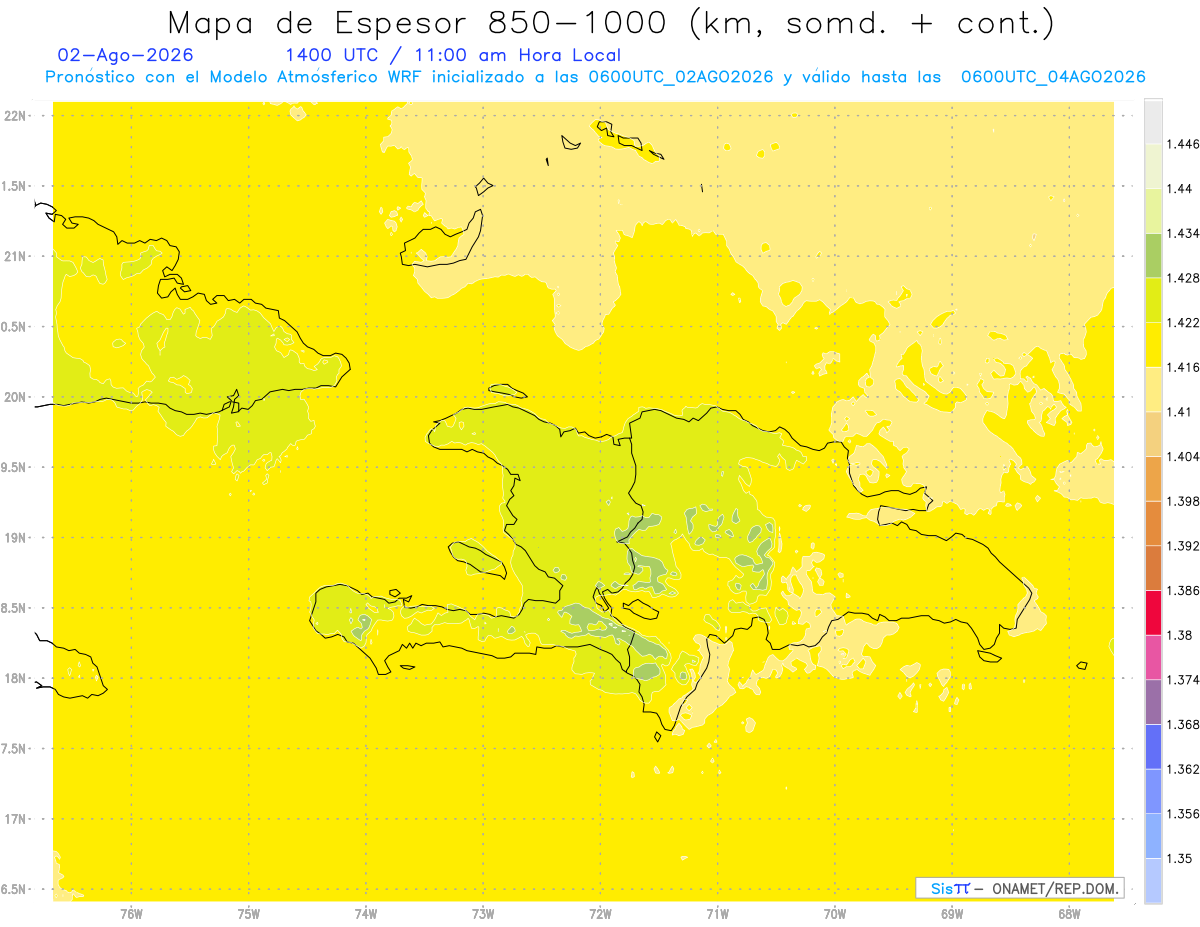This screenshot has height=927, width=1200.
Task: Click the colorbar value 1.392
Action: click(x=1183, y=546)
